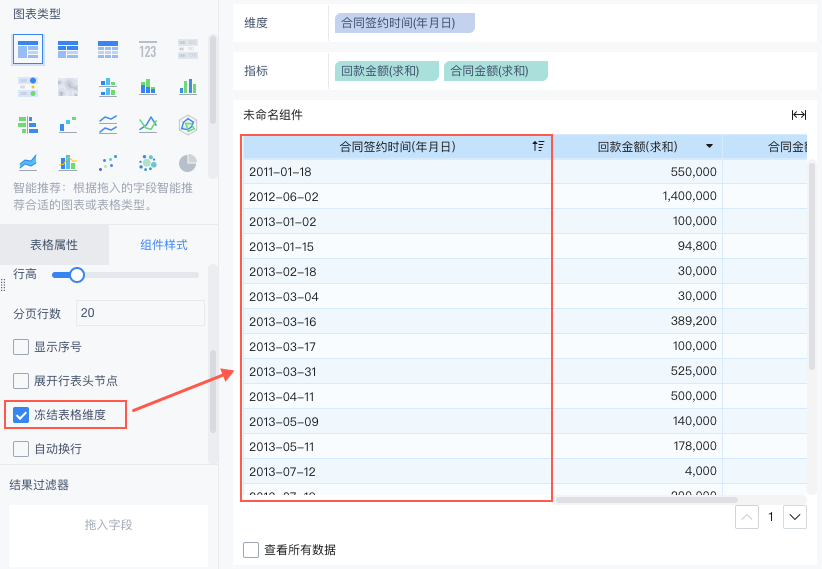Select the waterfall step chart type
Viewport: 822px width, 569px height.
pos(68,125)
